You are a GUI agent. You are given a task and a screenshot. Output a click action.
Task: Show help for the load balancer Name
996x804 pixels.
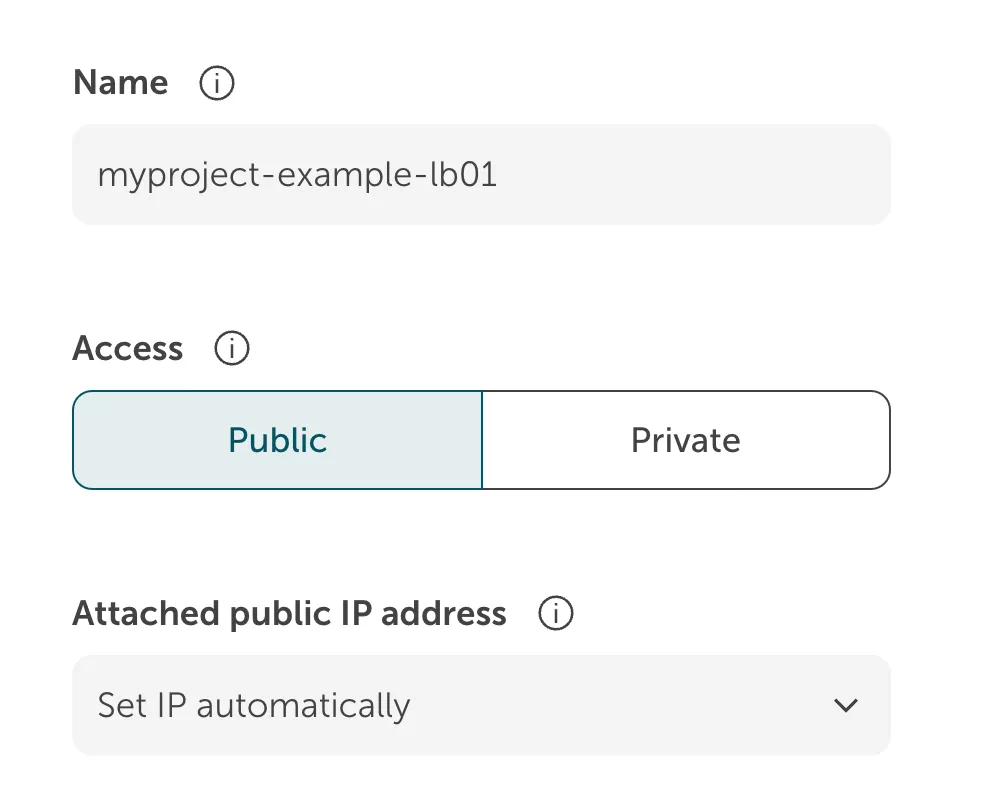point(217,84)
